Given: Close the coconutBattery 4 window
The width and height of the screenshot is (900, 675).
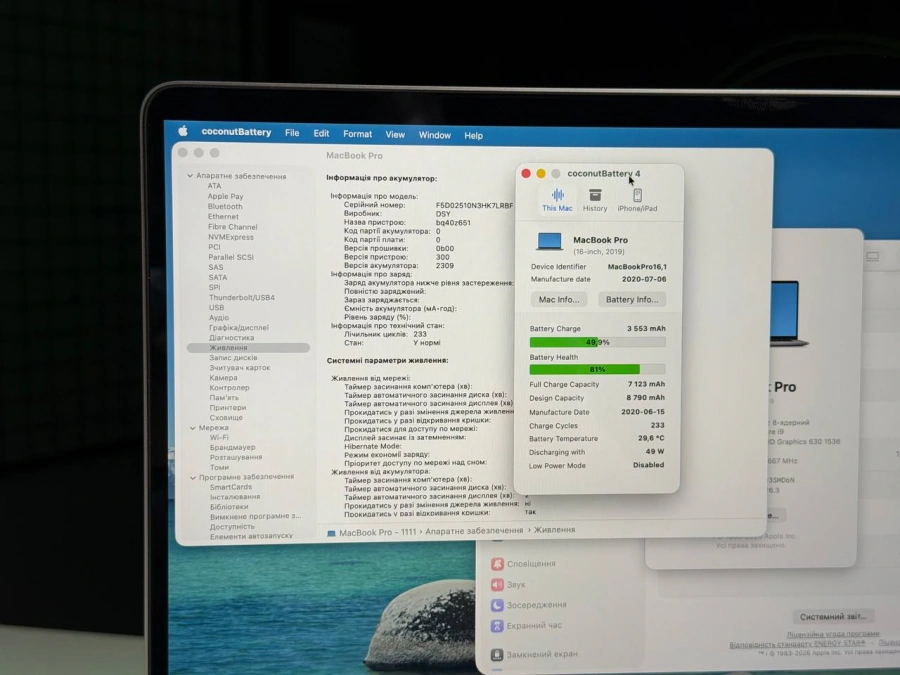Looking at the screenshot, I should [x=526, y=173].
